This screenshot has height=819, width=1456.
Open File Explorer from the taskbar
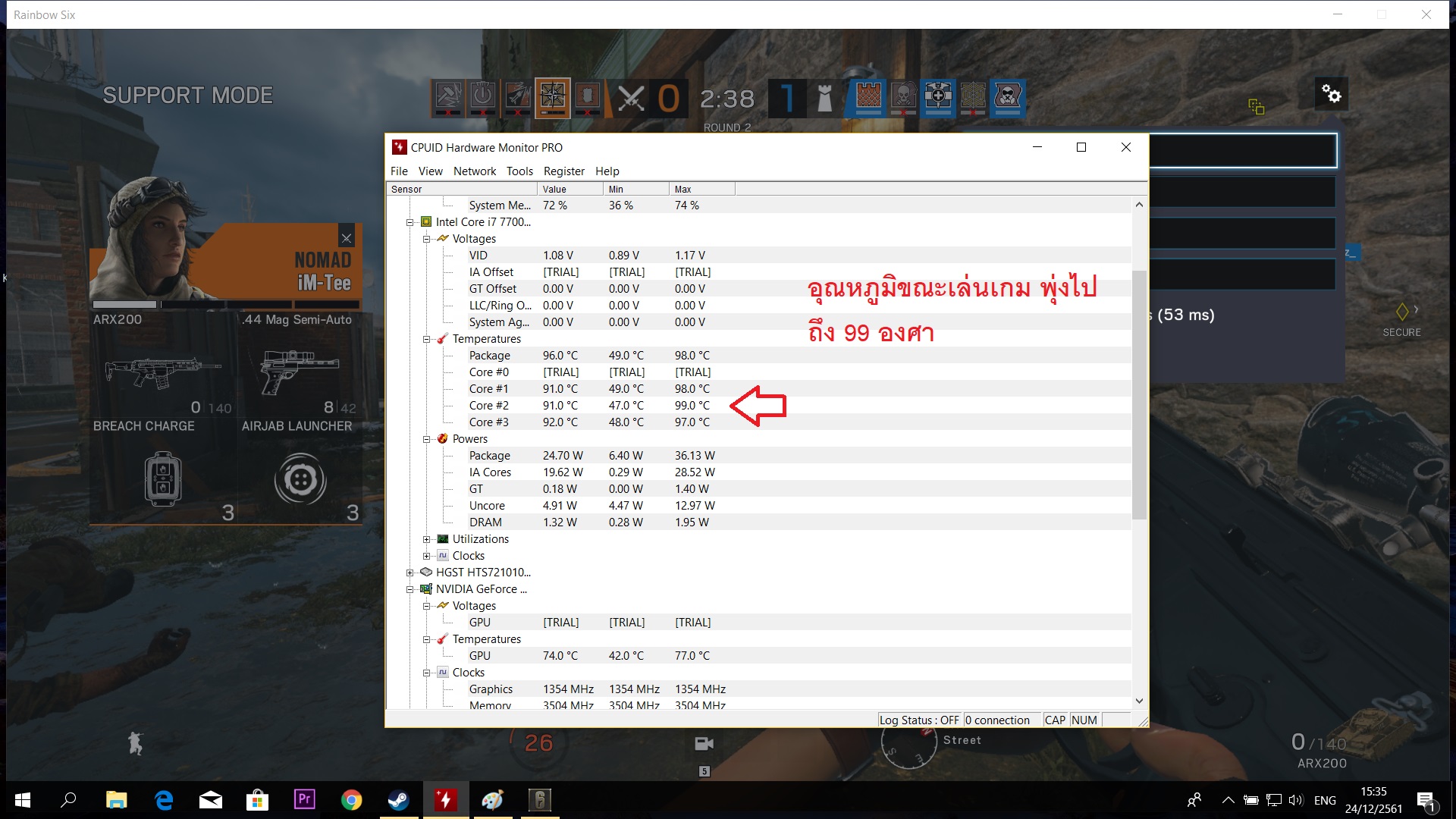(116, 800)
